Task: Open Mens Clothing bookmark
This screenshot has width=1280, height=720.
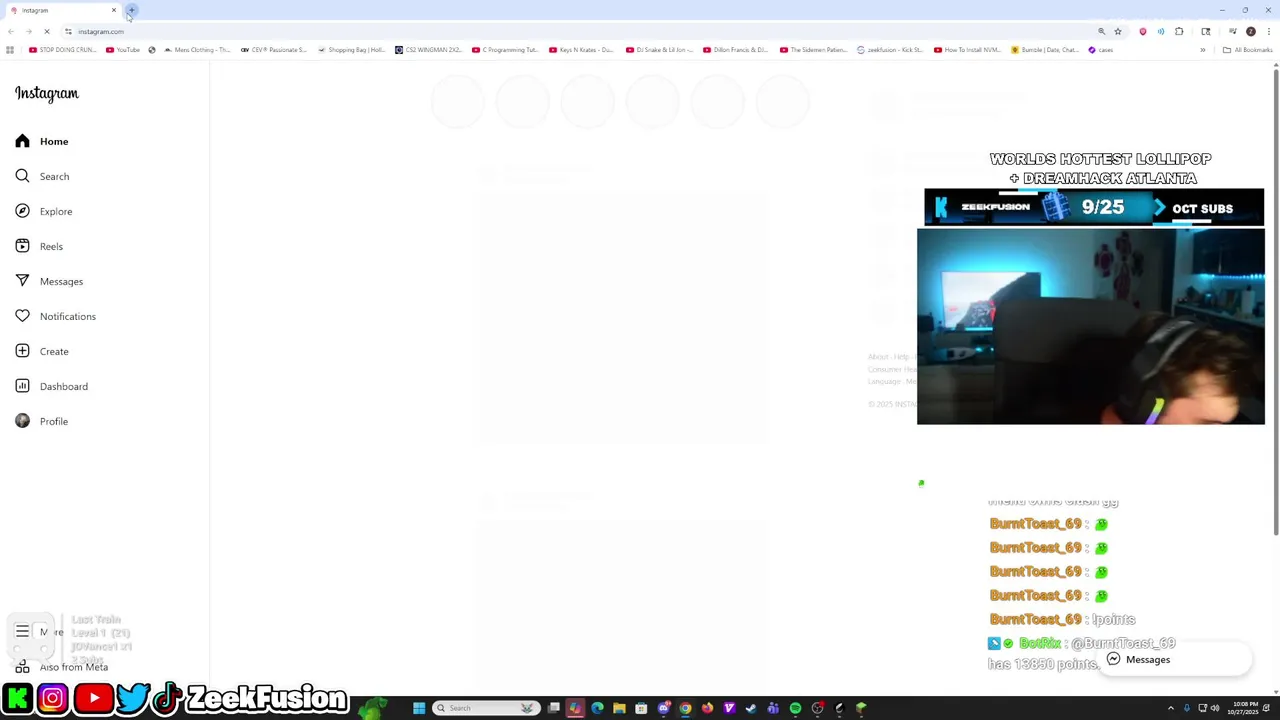Action: (x=197, y=50)
